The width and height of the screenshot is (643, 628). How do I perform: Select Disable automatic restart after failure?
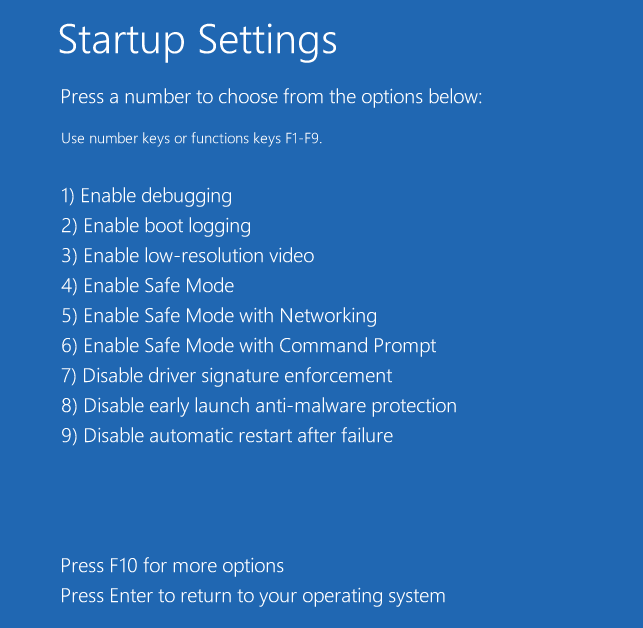227,436
